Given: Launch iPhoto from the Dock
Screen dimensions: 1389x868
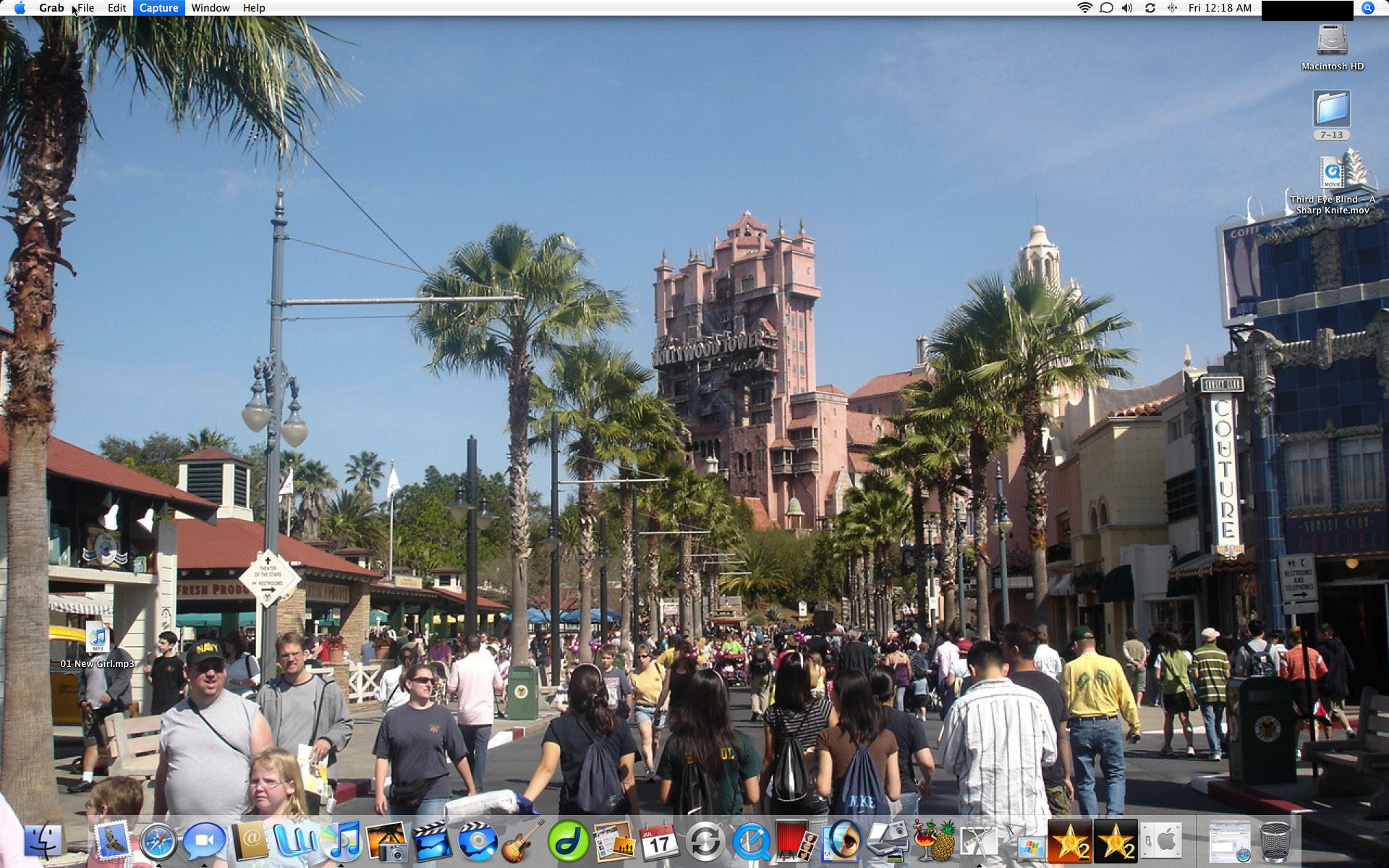Looking at the screenshot, I should (388, 842).
